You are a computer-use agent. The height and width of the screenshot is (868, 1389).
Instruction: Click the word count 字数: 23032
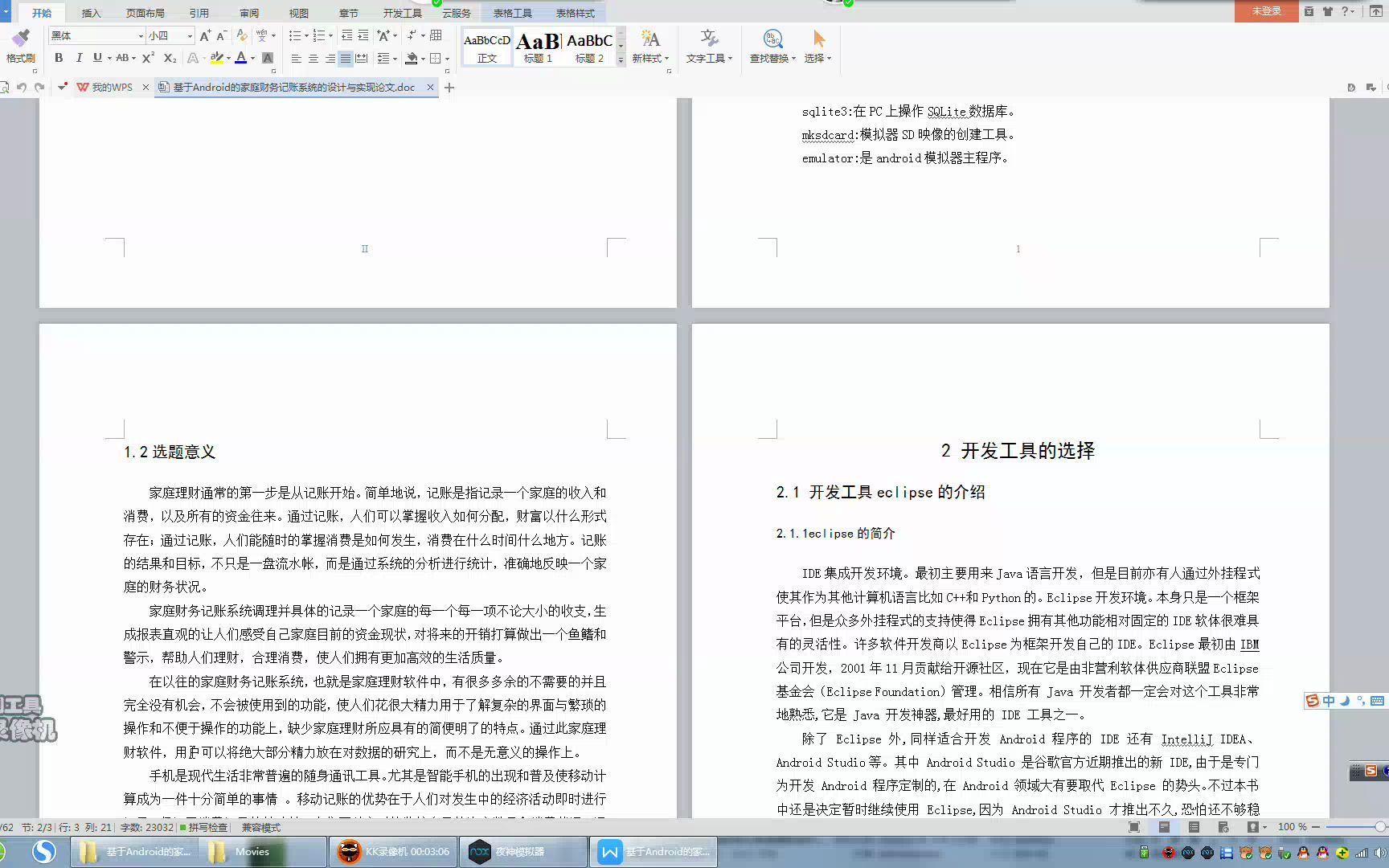[x=146, y=827]
